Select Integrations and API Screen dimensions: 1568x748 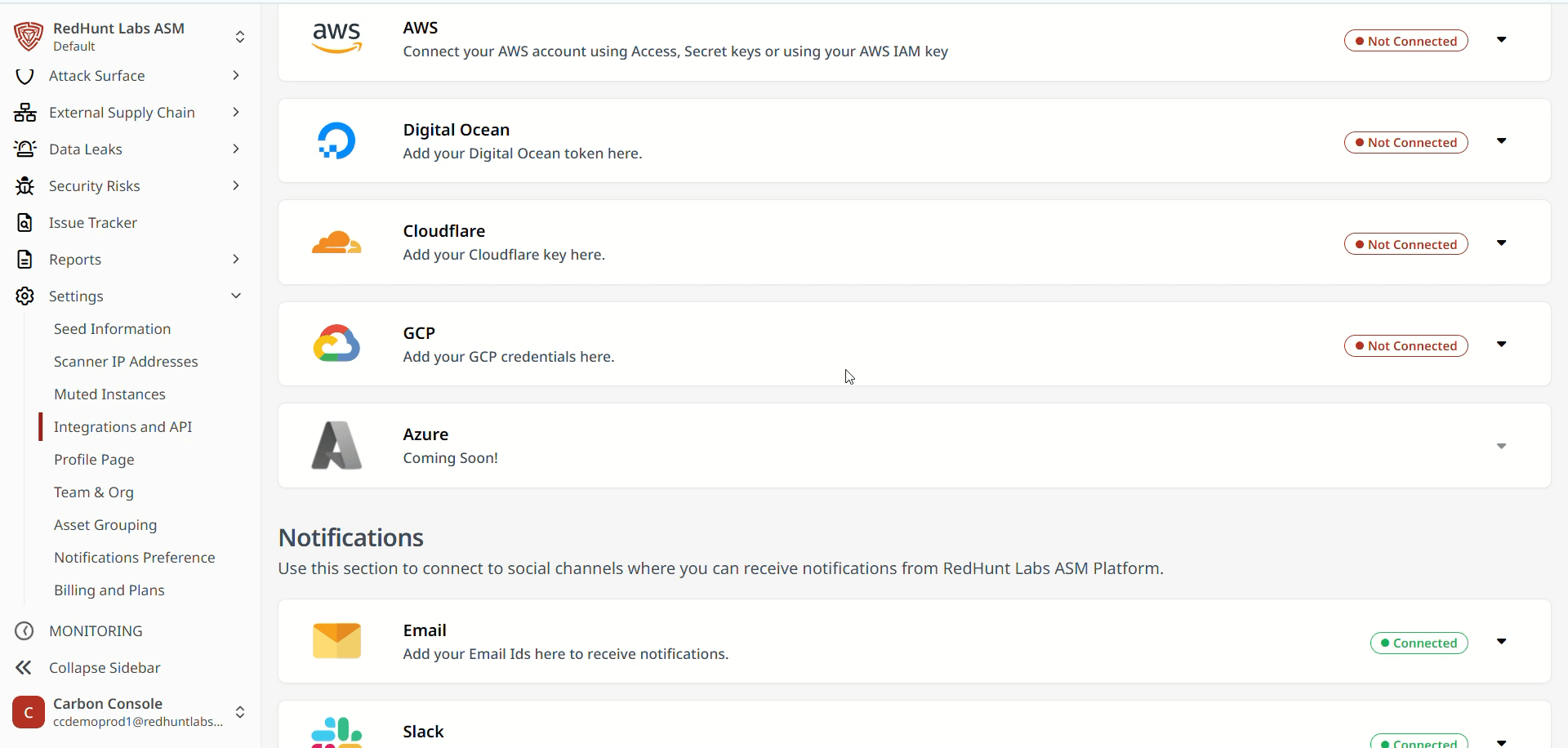pos(123,427)
